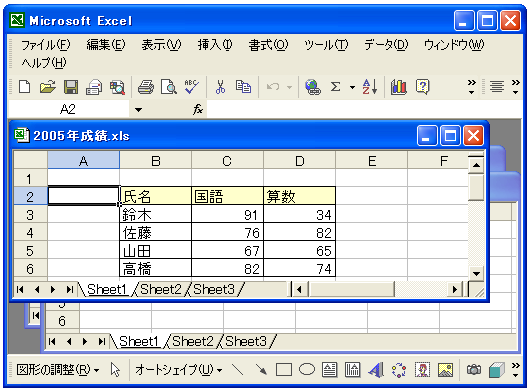Open the ファイル(F) menu
Image resolution: width=531 pixels, height=391 pixels.
click(46, 45)
